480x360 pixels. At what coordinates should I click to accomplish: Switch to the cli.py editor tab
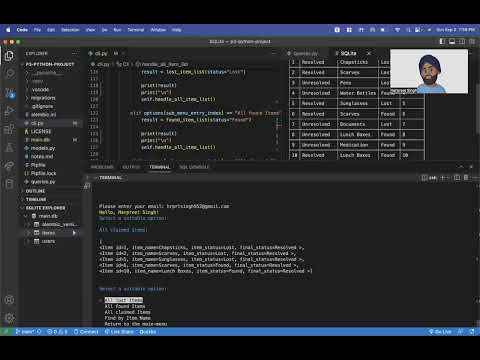(x=101, y=53)
